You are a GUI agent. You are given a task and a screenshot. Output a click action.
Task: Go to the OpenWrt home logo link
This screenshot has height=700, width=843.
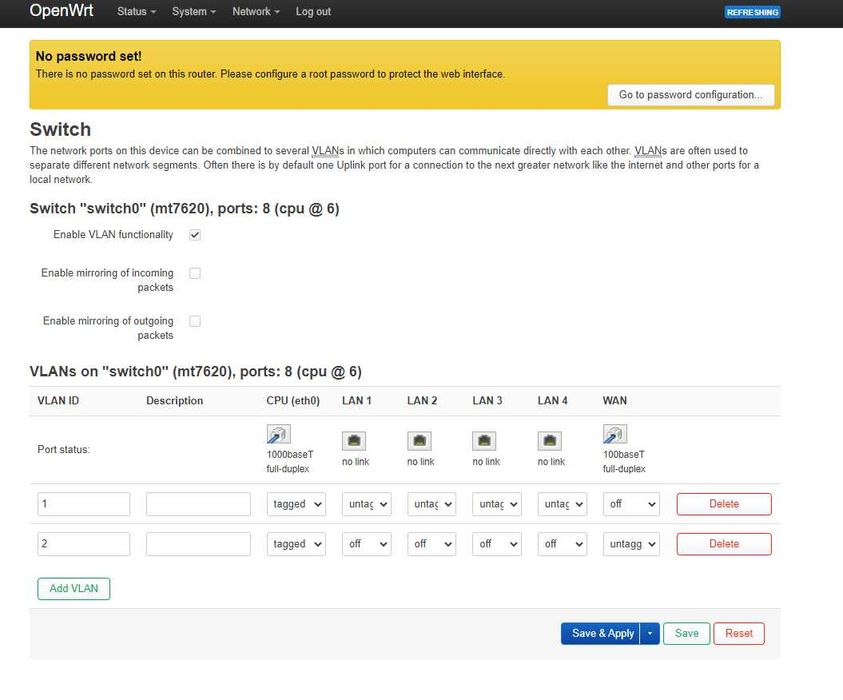61,10
